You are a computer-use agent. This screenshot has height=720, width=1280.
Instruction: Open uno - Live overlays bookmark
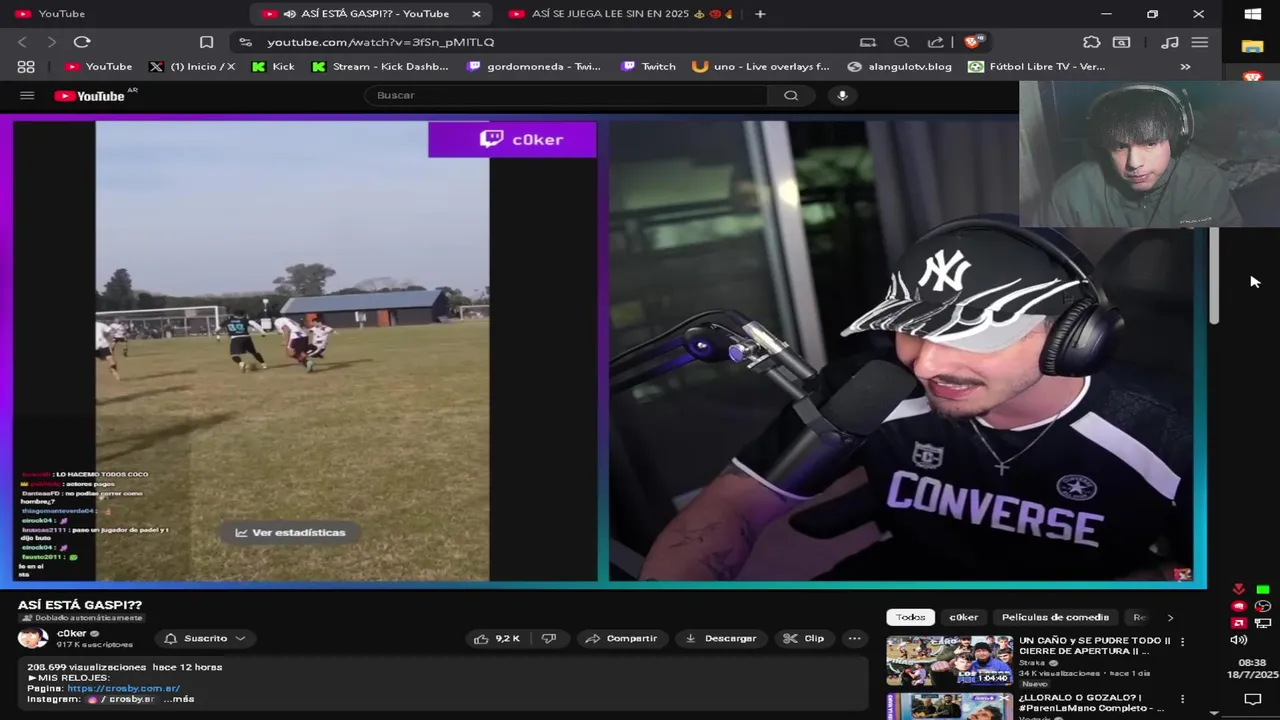(761, 66)
